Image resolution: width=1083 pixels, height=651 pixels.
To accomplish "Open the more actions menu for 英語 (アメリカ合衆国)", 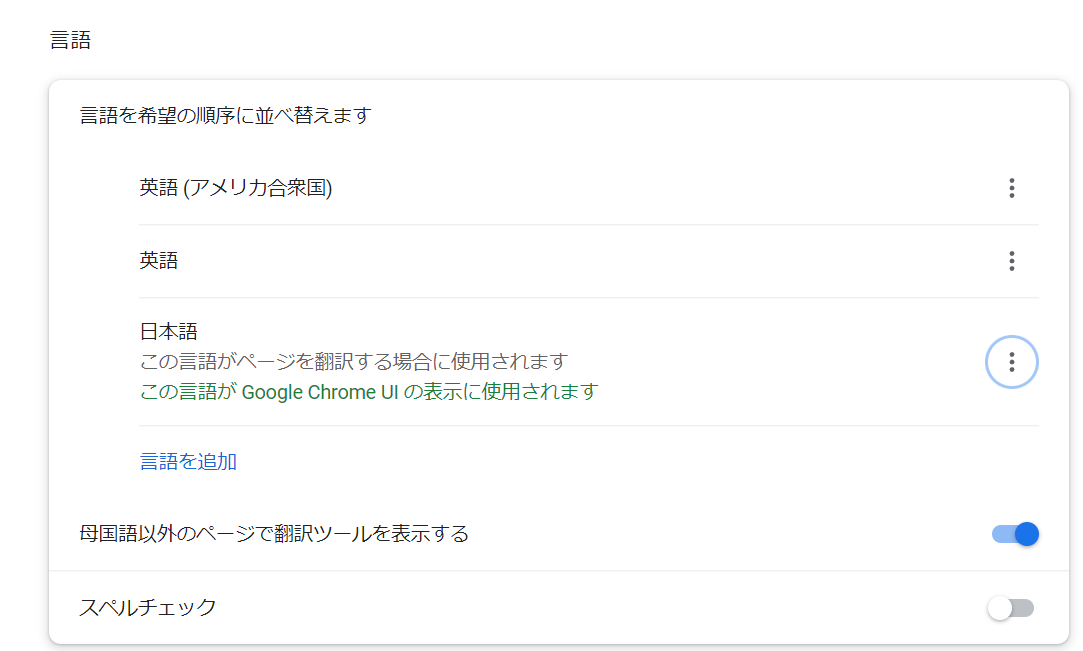I will pos(1011,188).
